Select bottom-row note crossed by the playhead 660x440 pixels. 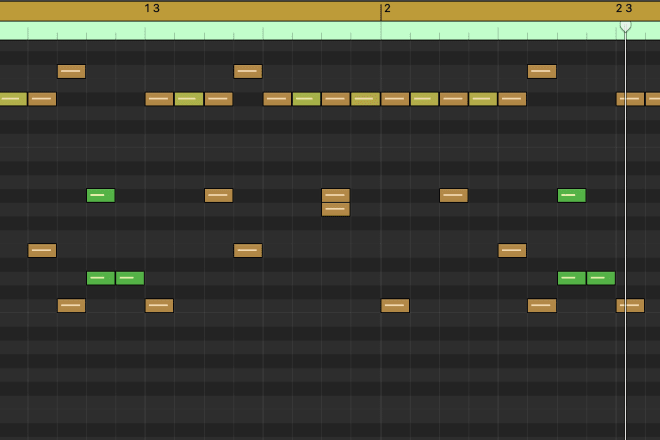point(630,306)
